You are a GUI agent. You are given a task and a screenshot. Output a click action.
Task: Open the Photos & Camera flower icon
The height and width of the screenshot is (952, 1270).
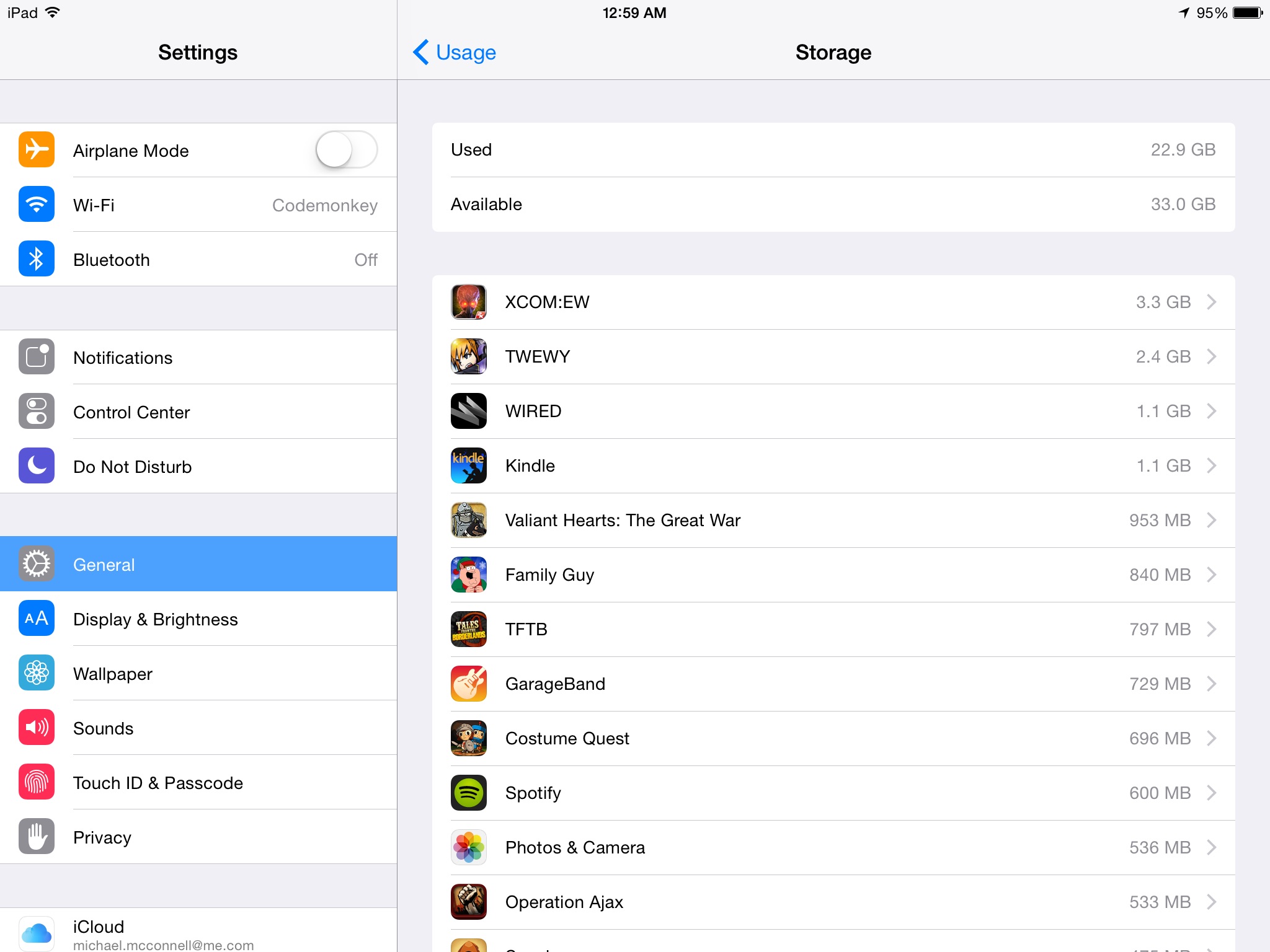[x=468, y=847]
